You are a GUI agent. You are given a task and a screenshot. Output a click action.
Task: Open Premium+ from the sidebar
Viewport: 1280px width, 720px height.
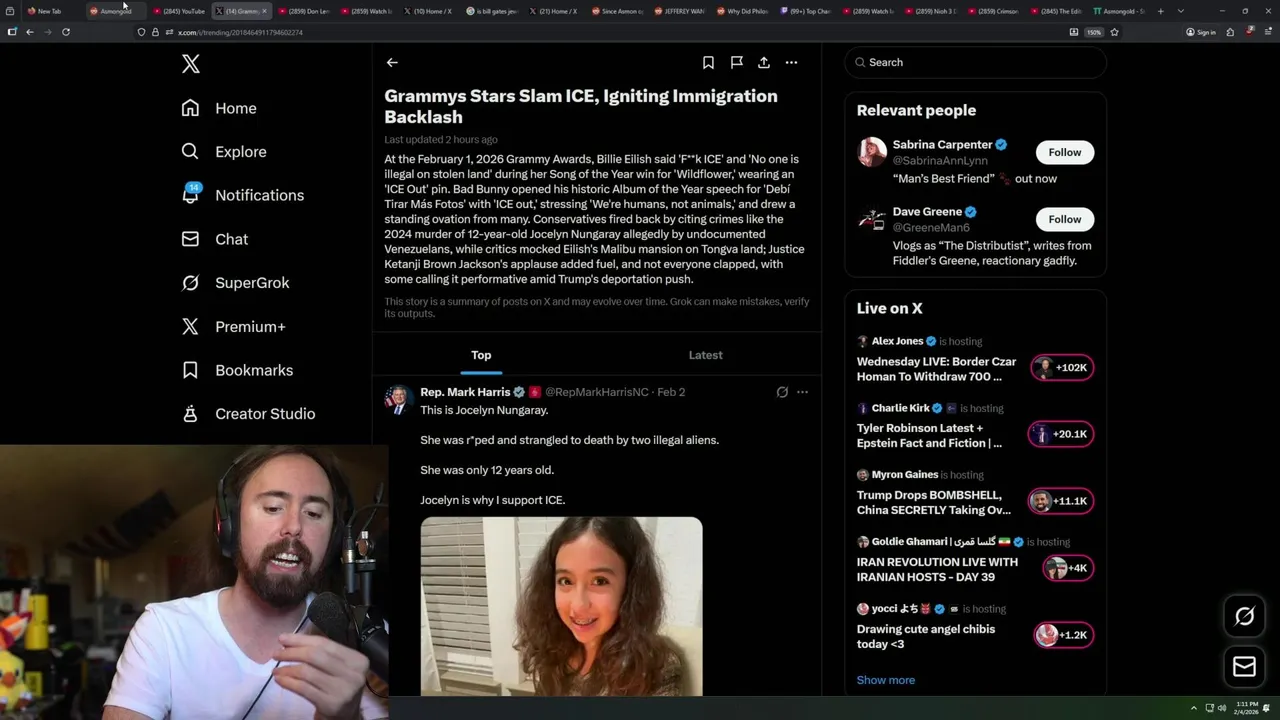(233, 326)
